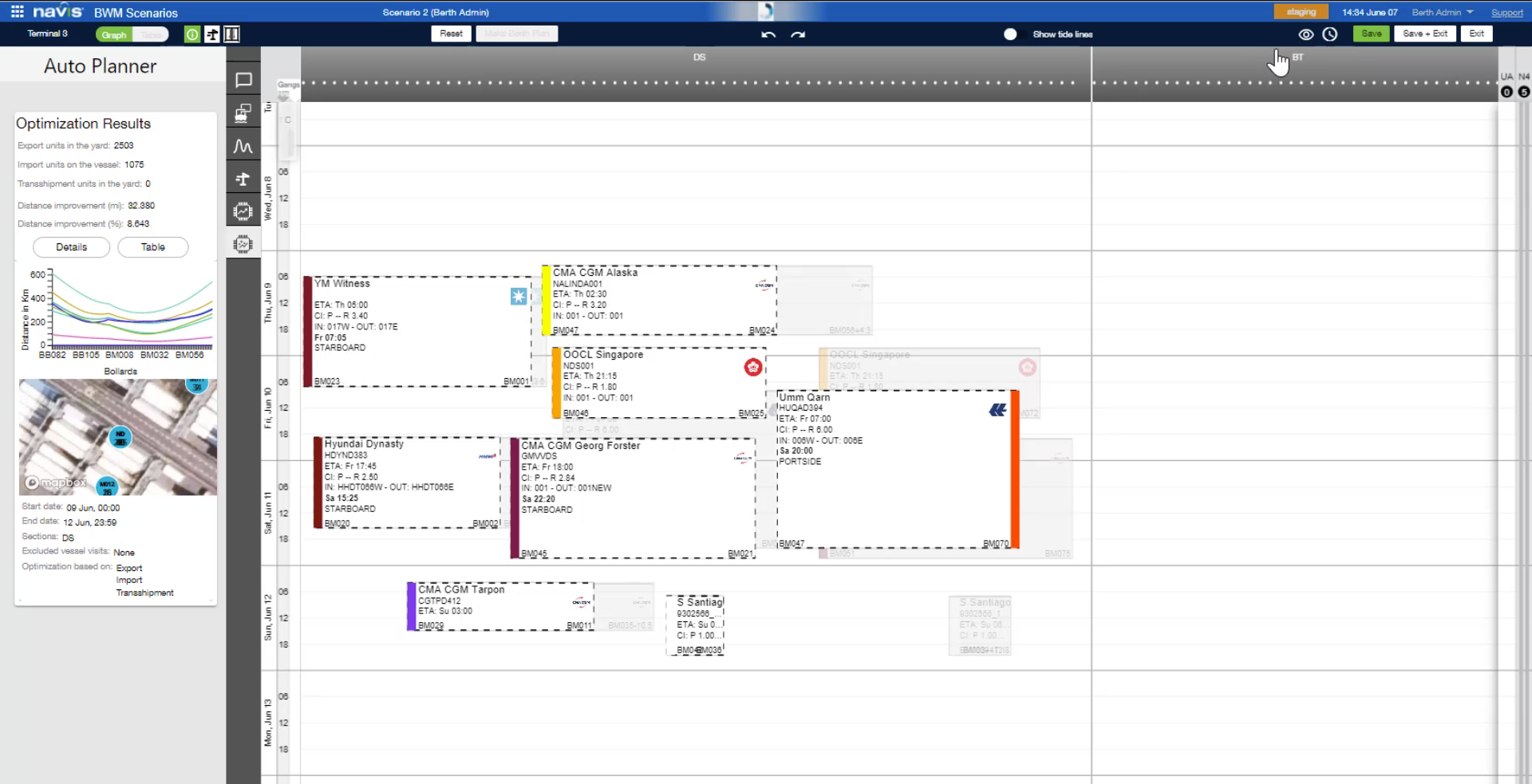The width and height of the screenshot is (1532, 784).
Task: Open the clock history icon near the Save button
Action: click(x=1329, y=34)
